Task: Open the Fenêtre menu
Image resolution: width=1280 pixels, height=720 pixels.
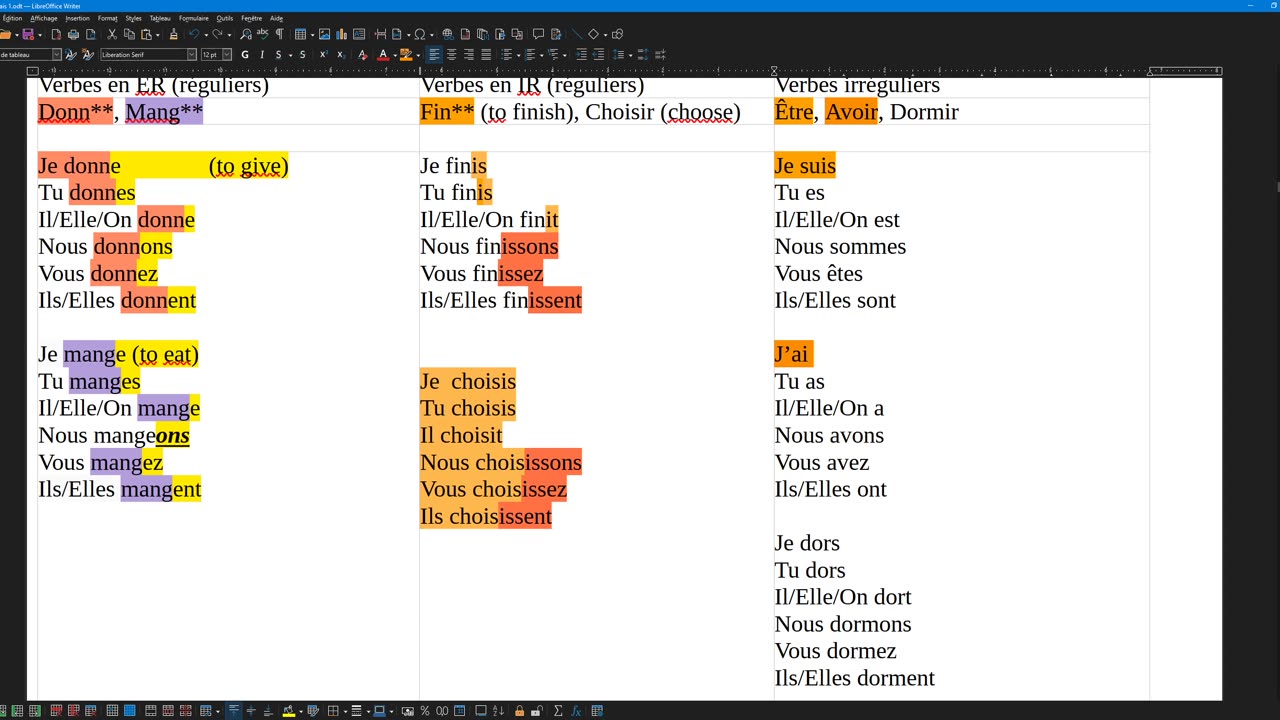Action: click(x=251, y=18)
